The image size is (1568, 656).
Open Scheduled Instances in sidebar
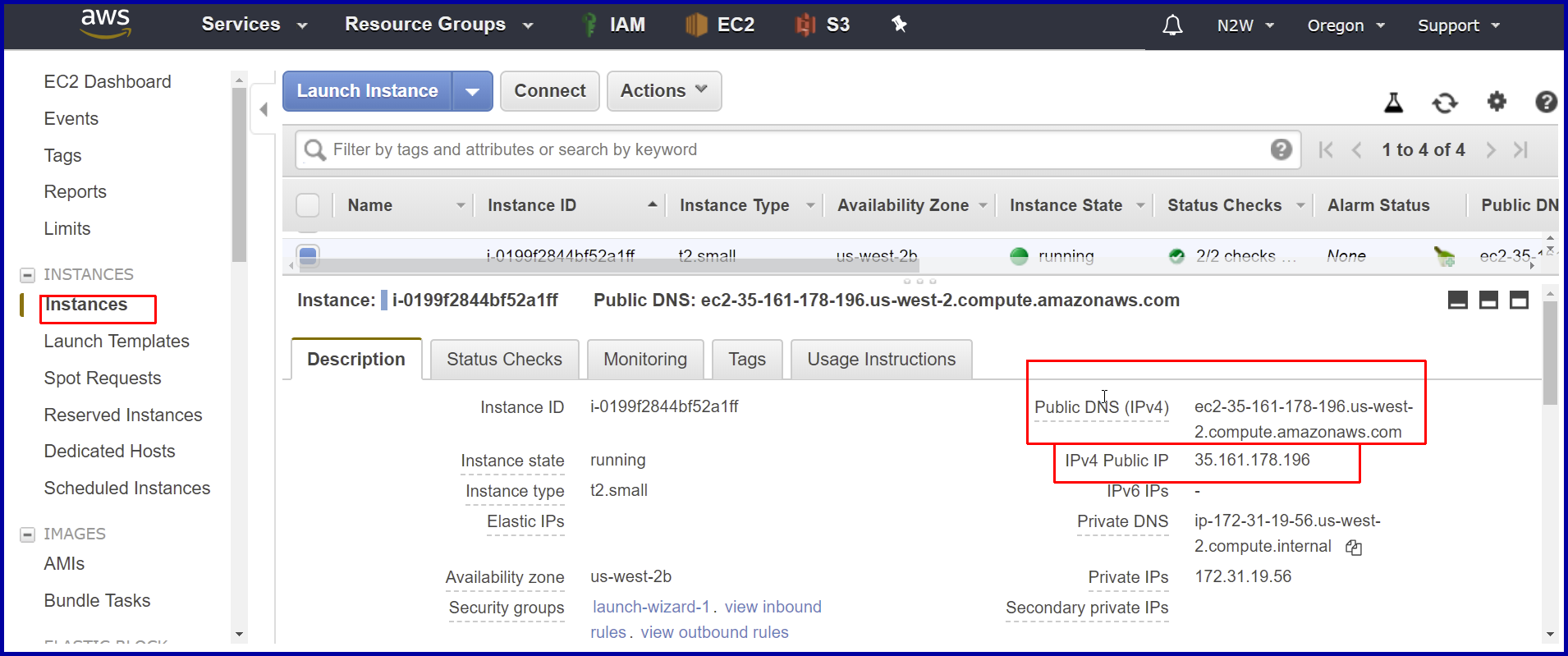click(x=127, y=489)
